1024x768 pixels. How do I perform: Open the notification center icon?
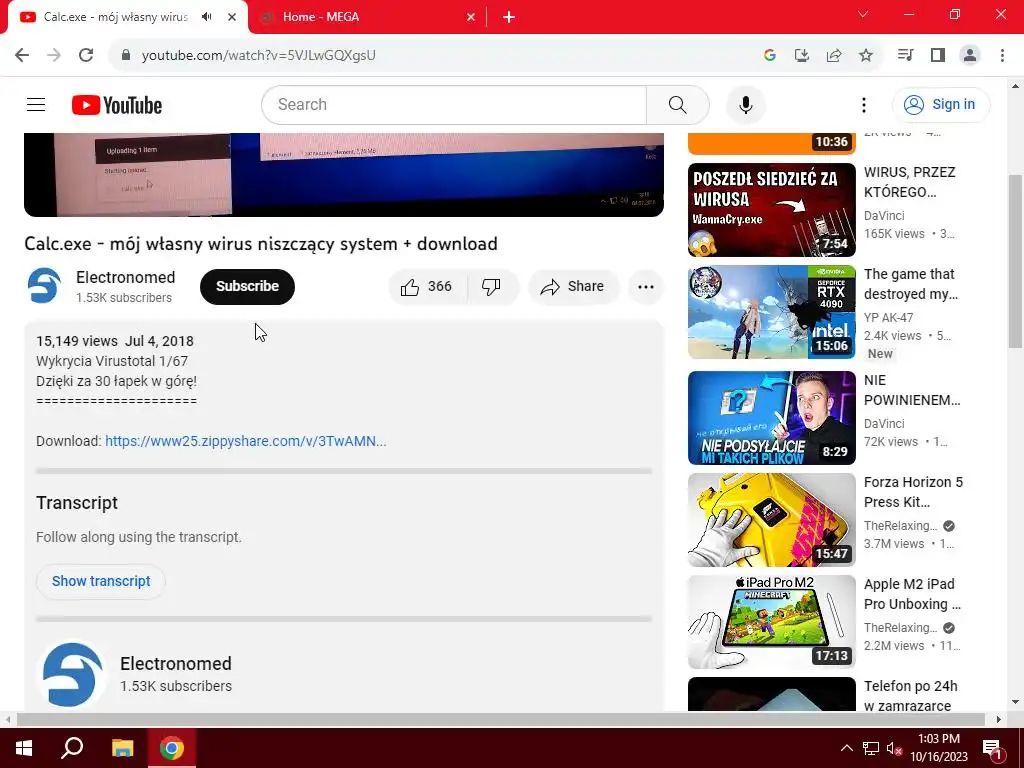tap(992, 748)
